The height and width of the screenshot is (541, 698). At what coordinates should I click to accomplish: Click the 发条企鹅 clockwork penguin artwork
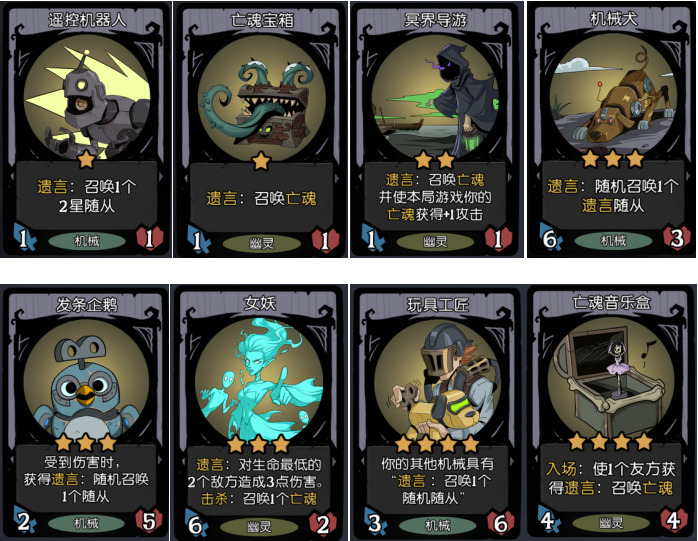point(87,381)
